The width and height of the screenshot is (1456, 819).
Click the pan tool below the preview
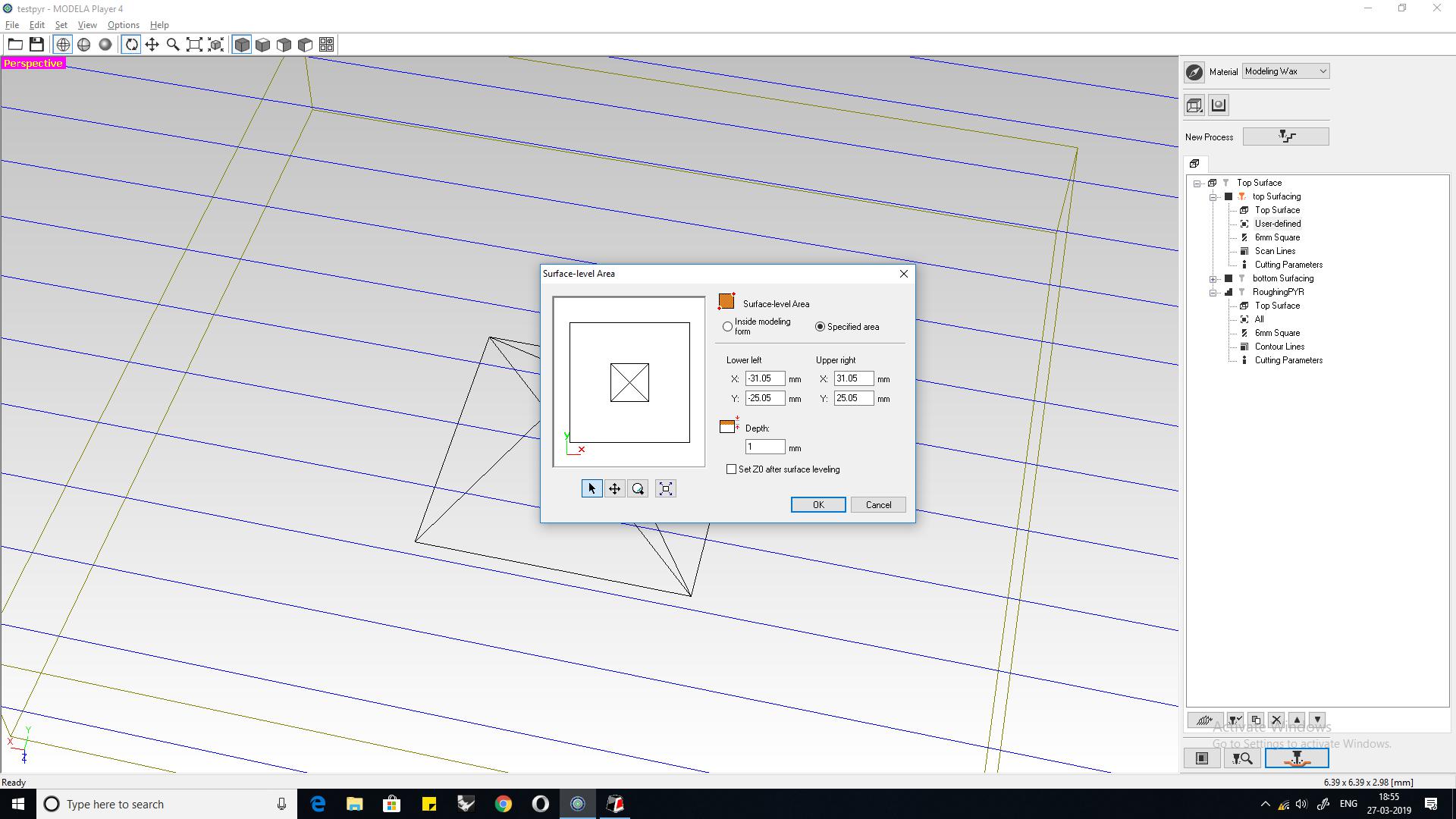pyautogui.click(x=615, y=489)
